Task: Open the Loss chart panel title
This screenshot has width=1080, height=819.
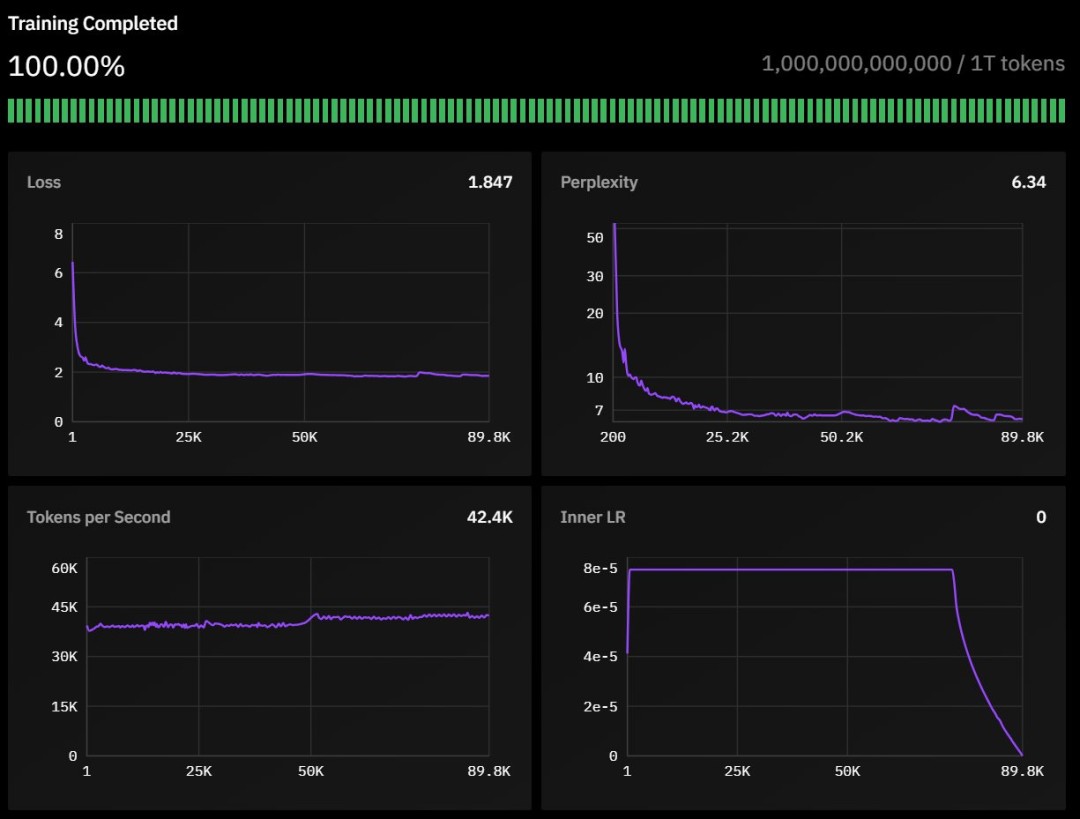Action: pos(44,182)
